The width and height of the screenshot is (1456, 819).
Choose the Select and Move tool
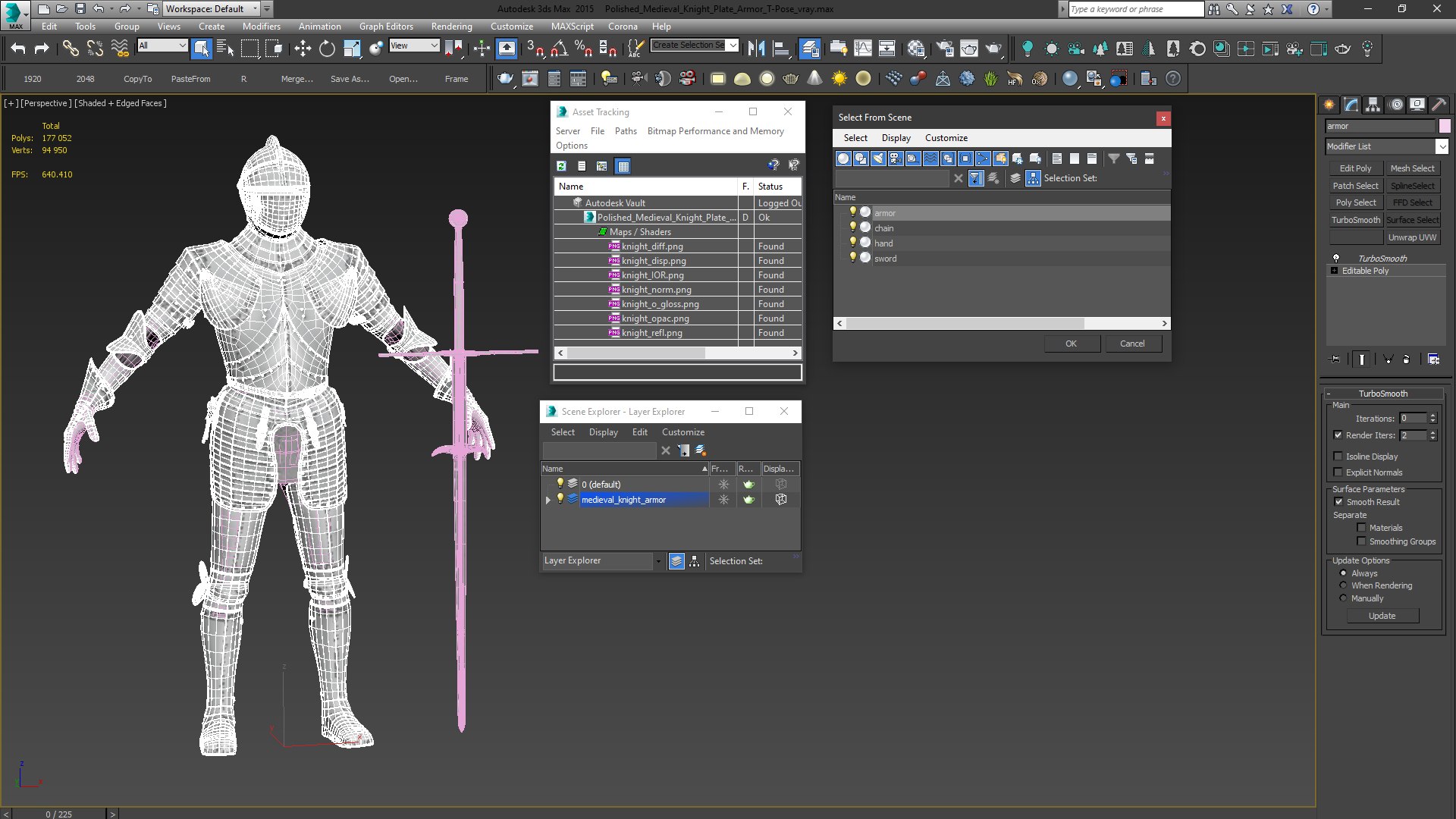(x=303, y=49)
